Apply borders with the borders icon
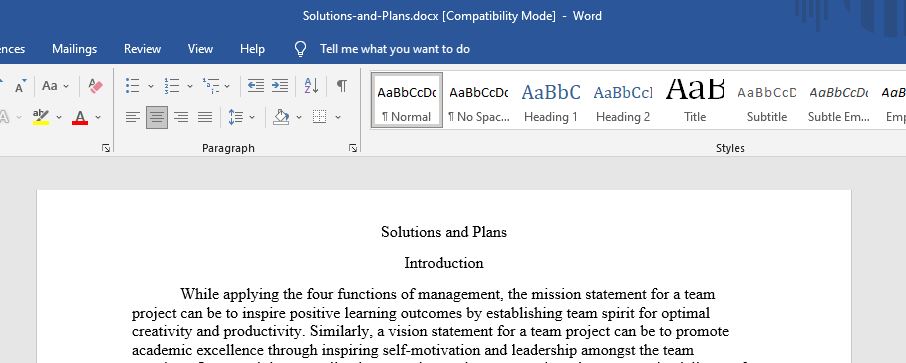Screen dimensions: 906x363 tap(320, 117)
